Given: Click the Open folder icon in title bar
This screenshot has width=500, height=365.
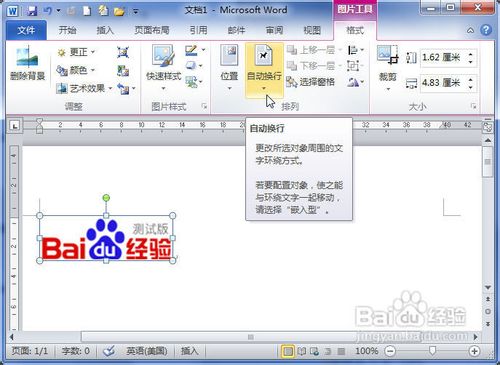Looking at the screenshot, I should 119,11.
